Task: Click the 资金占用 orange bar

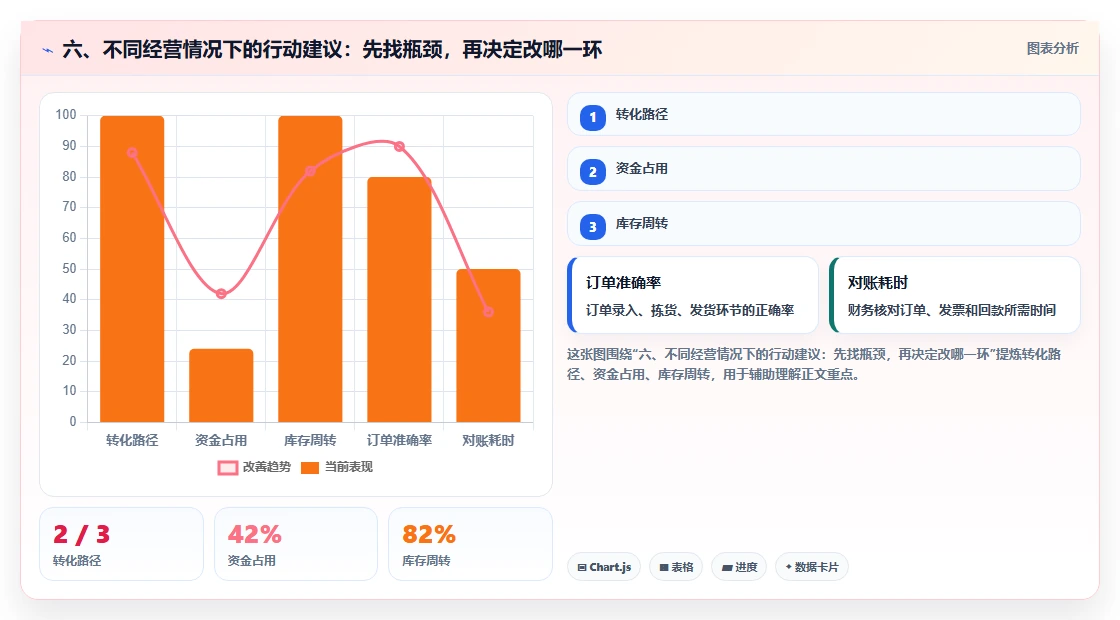Action: tap(221, 385)
